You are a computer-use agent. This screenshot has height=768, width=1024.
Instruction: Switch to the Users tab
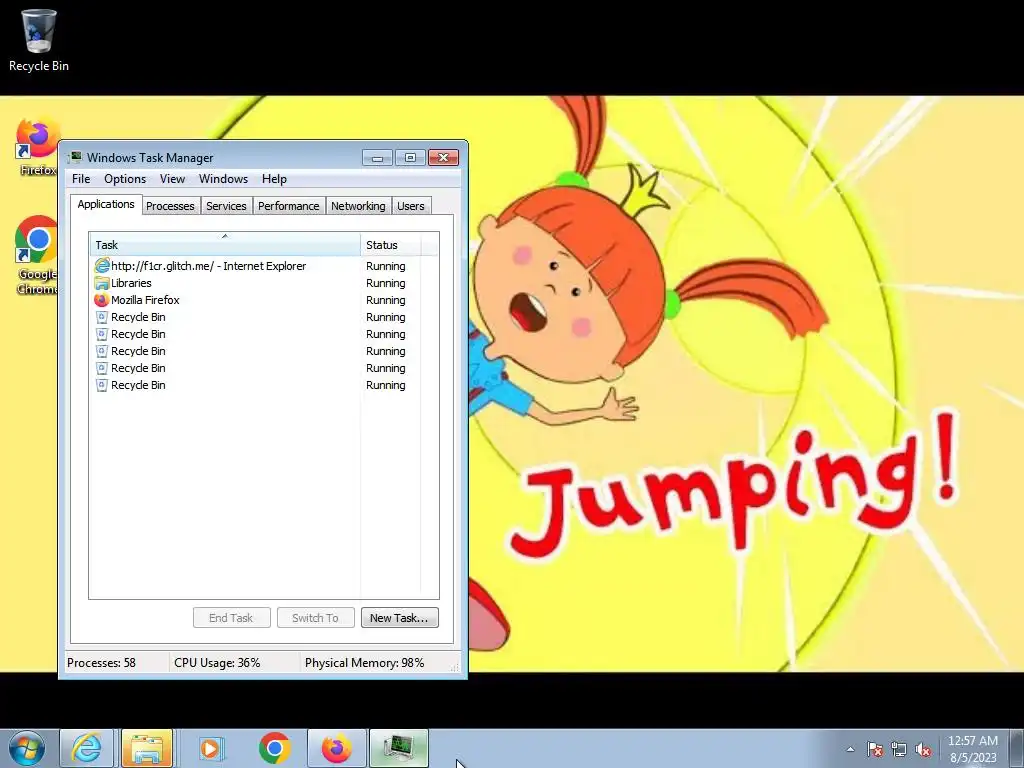point(411,206)
